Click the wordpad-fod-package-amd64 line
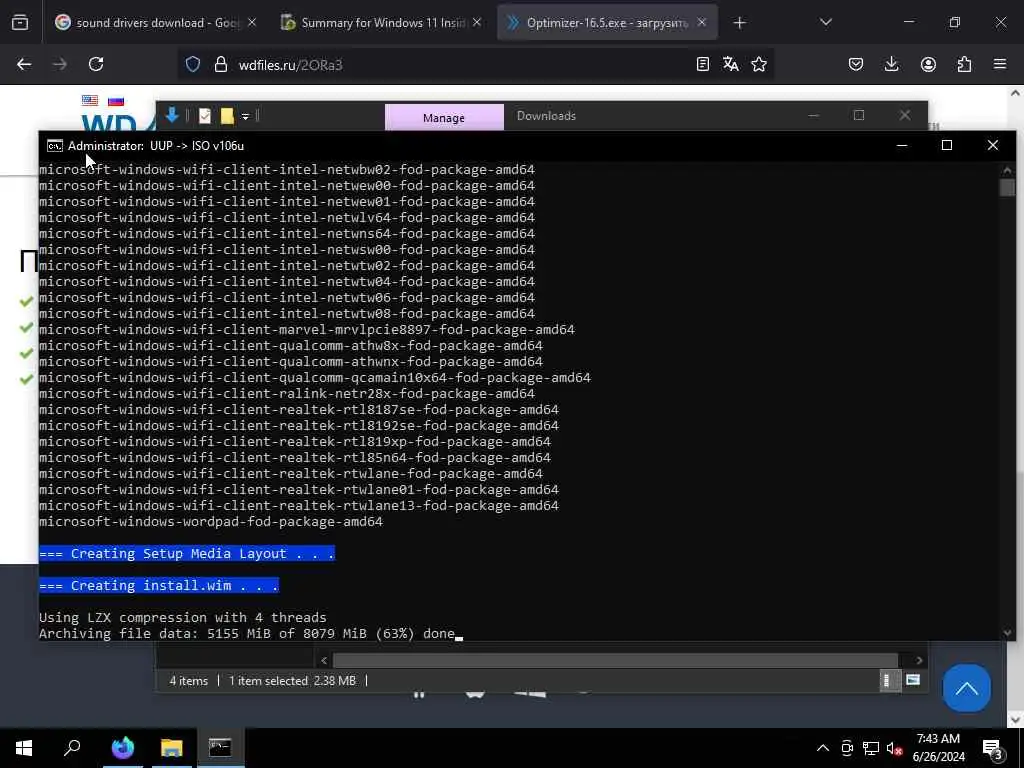 pos(210,522)
